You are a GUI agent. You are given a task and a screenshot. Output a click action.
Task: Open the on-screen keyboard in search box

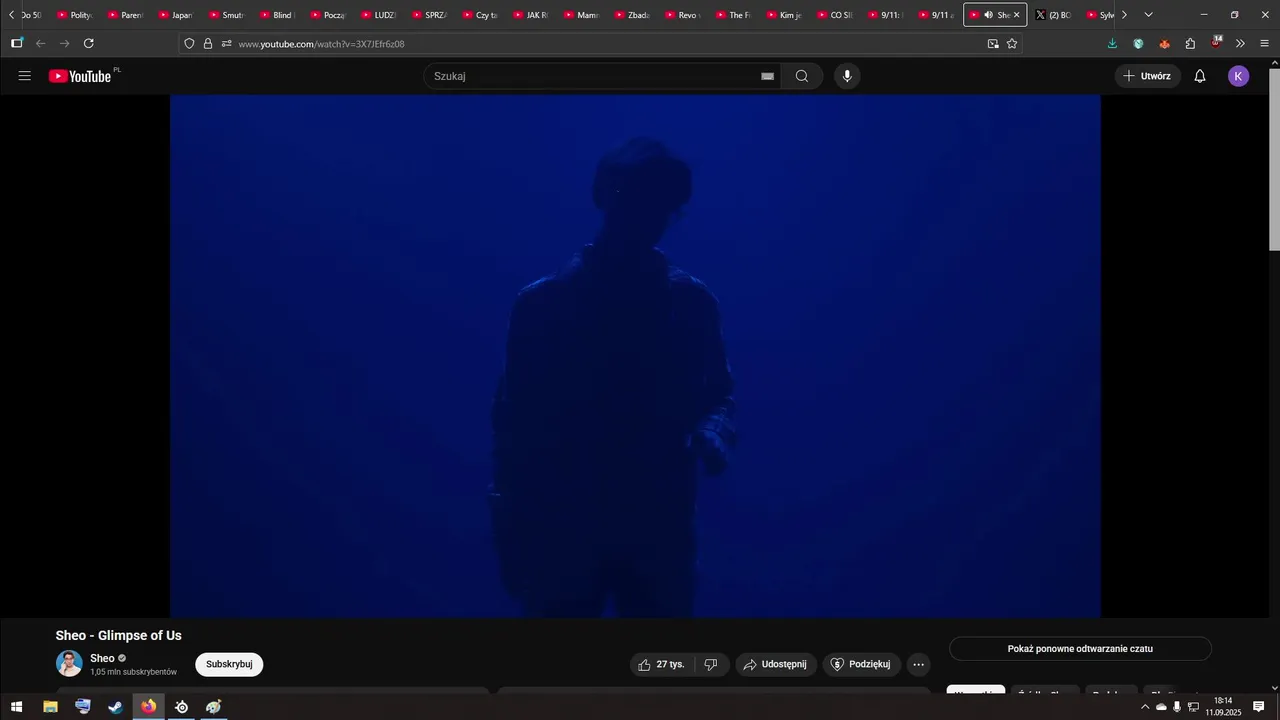click(767, 76)
